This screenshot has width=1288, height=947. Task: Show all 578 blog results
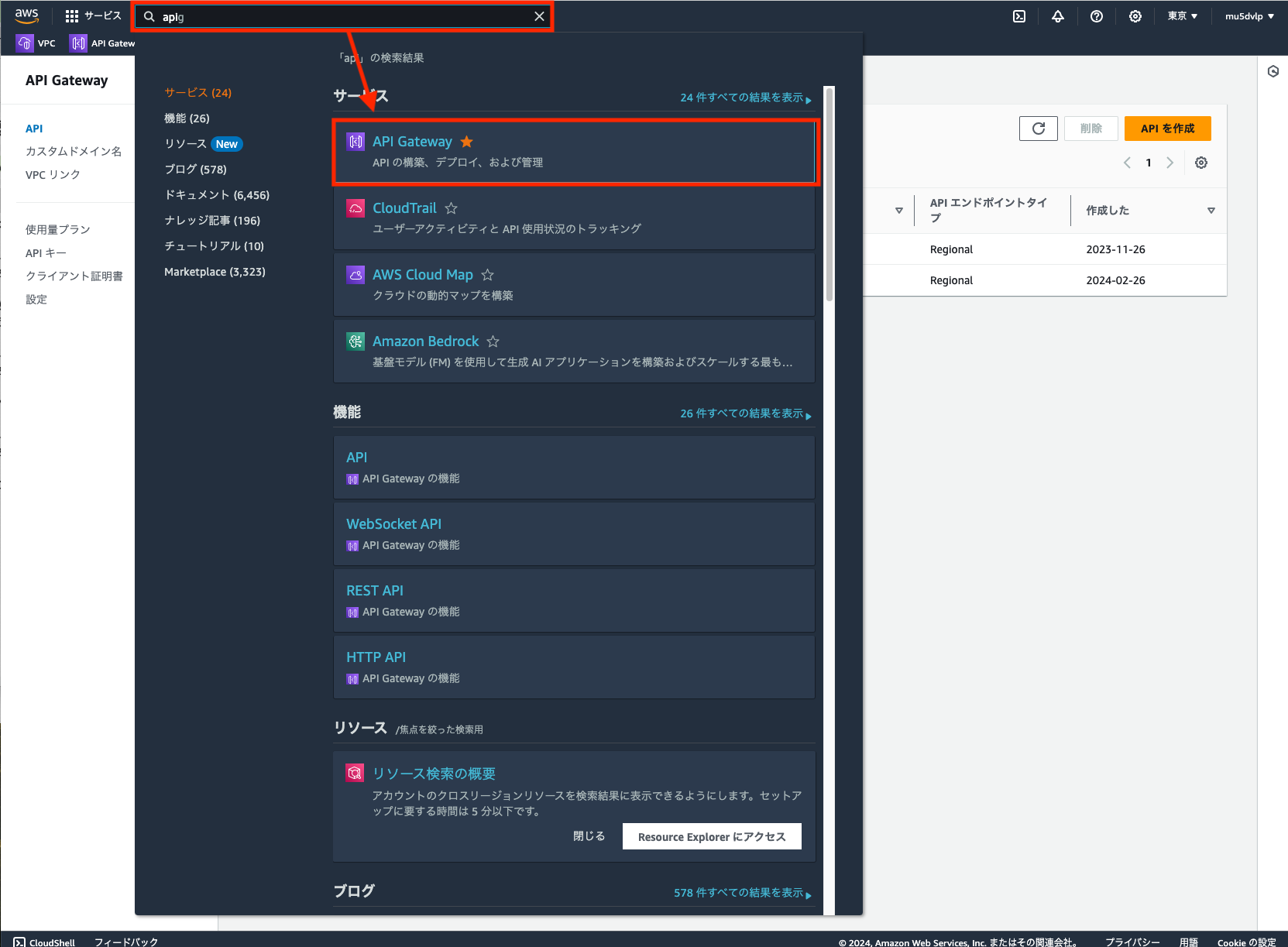(743, 893)
